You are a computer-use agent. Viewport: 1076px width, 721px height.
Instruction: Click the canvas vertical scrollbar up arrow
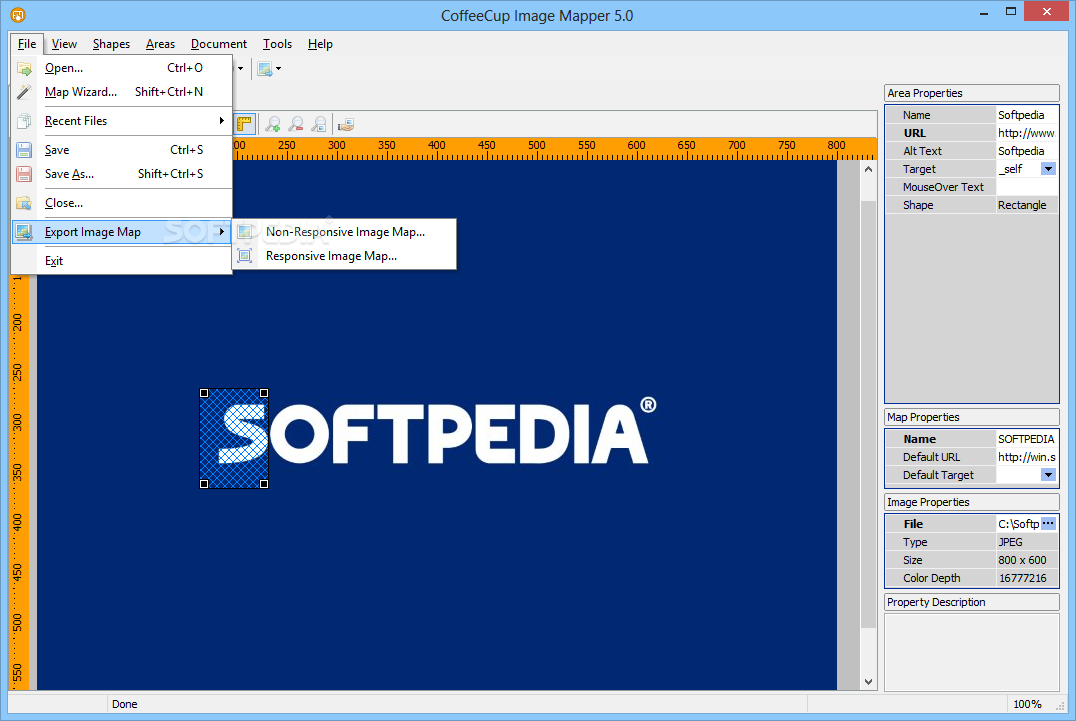[x=868, y=169]
